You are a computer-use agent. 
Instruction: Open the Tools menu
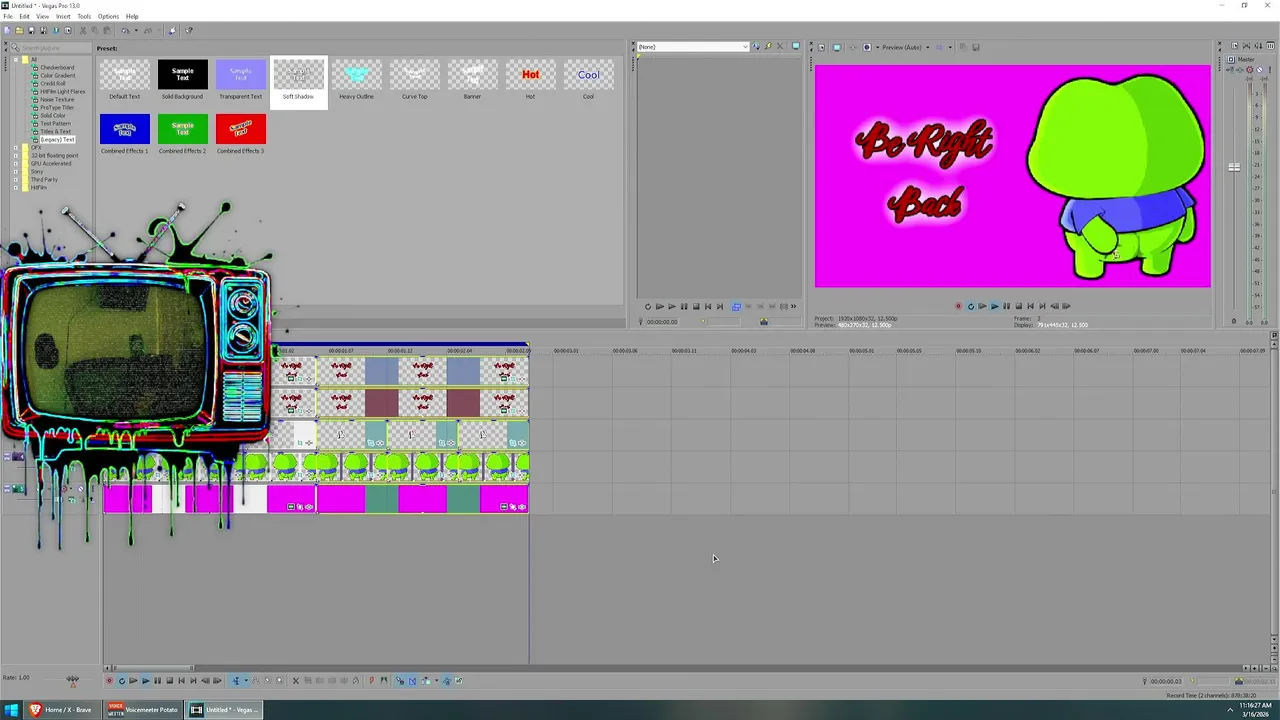[84, 16]
